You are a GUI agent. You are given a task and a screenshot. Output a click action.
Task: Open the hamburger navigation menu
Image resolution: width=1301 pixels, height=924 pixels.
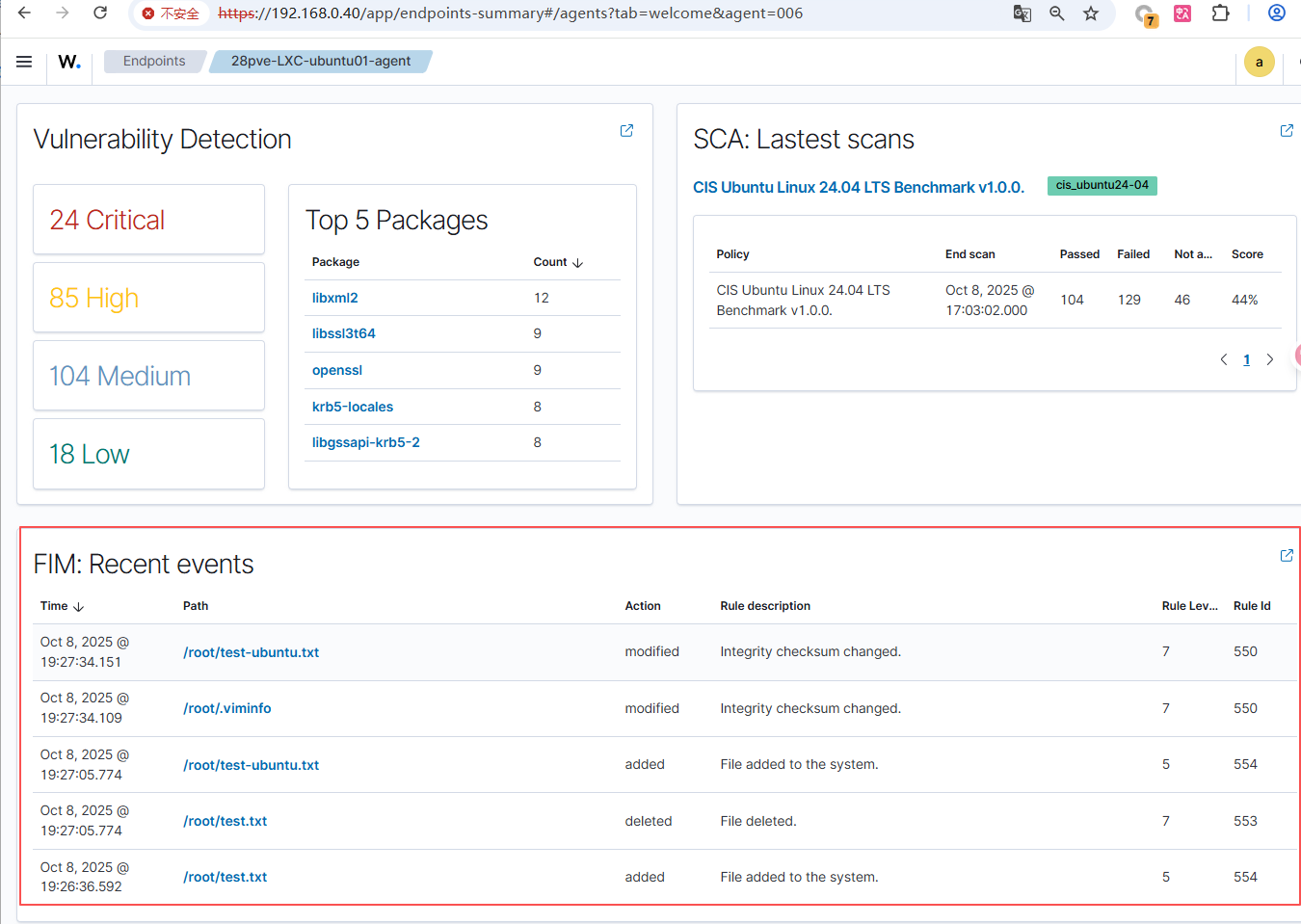24,62
